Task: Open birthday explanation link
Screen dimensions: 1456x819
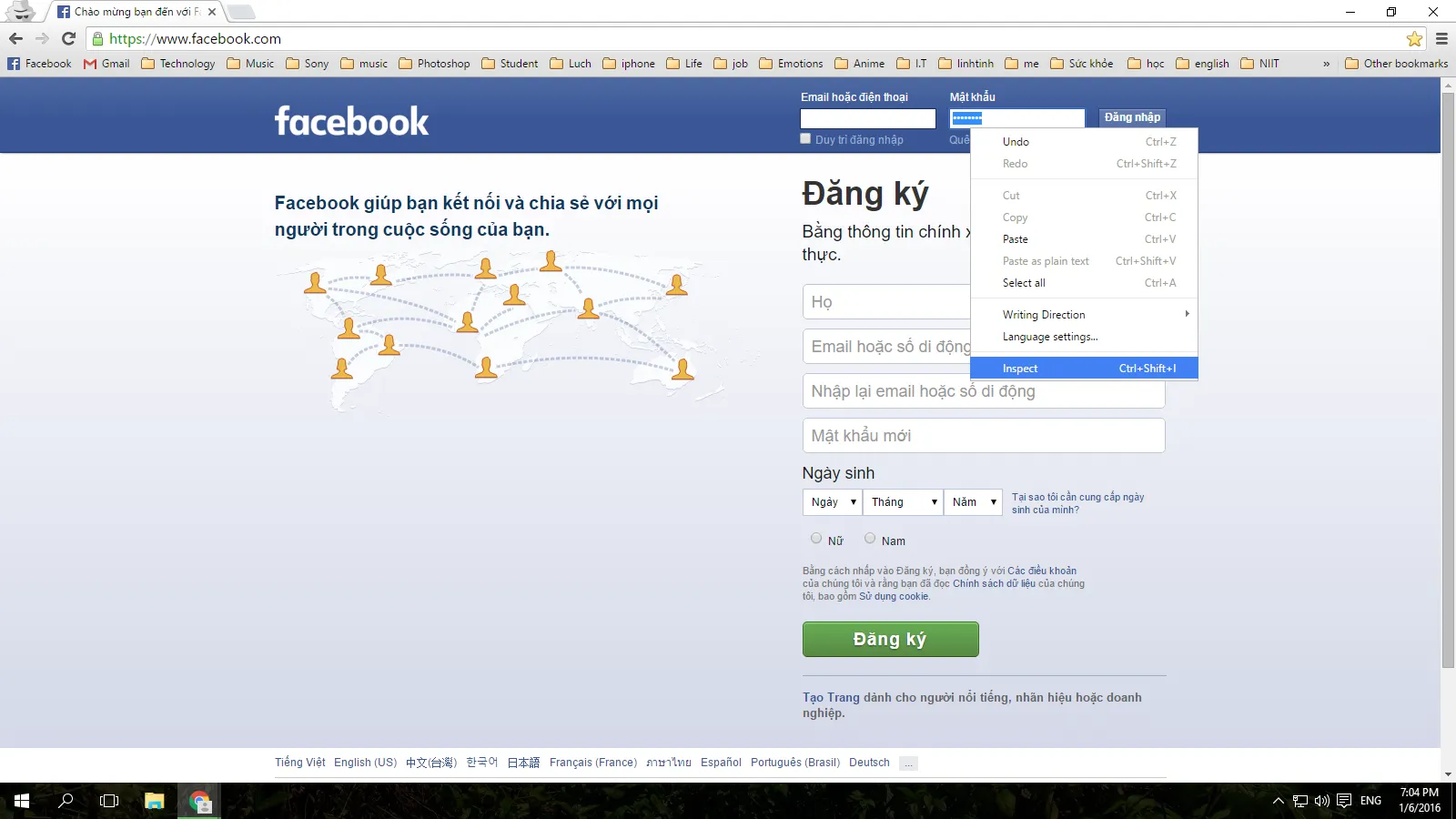Action: 1077,503
